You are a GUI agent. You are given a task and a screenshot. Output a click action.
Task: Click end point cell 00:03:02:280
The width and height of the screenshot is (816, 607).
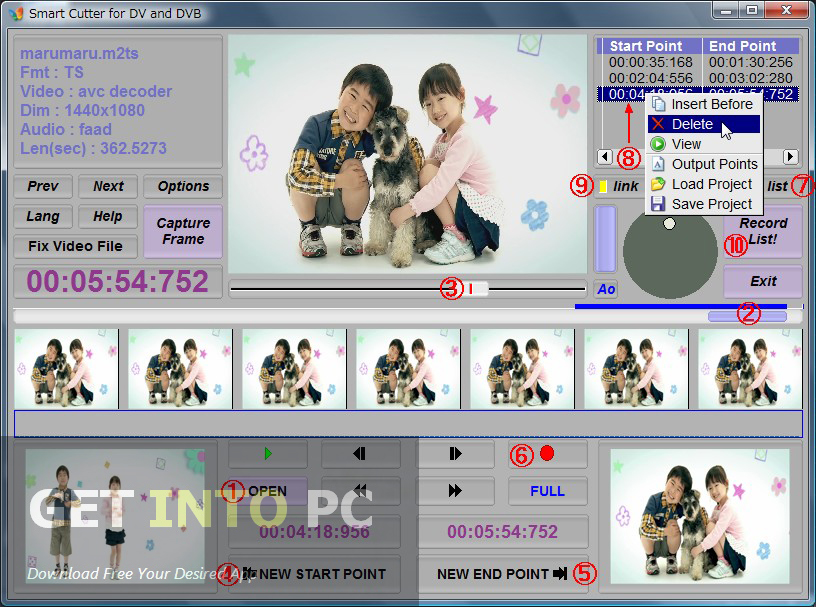(x=750, y=78)
